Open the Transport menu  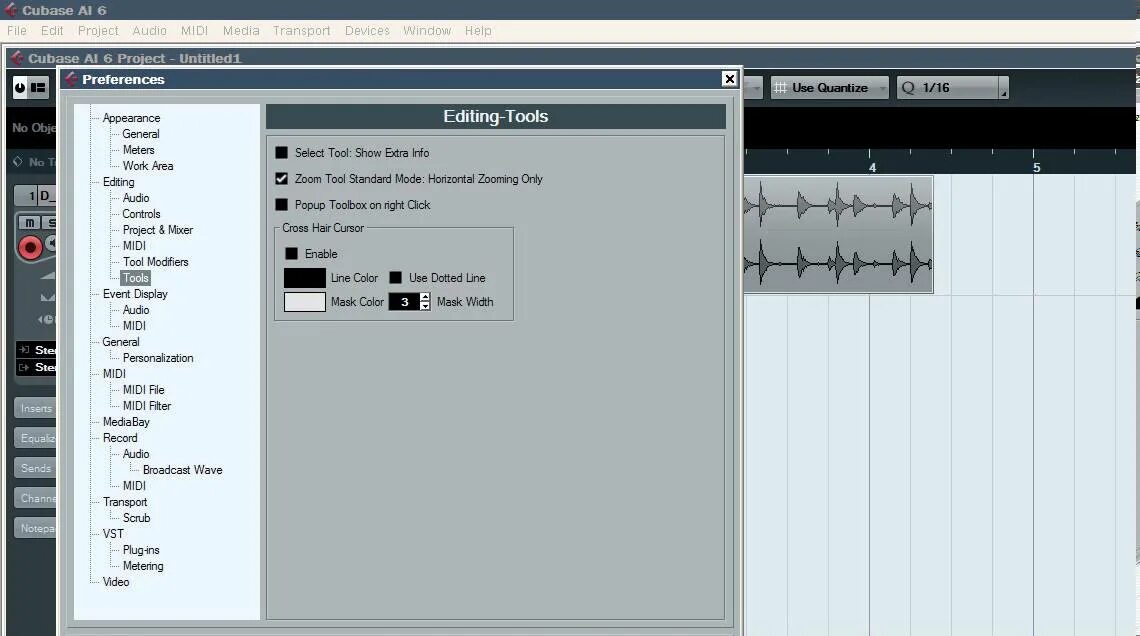[301, 31]
